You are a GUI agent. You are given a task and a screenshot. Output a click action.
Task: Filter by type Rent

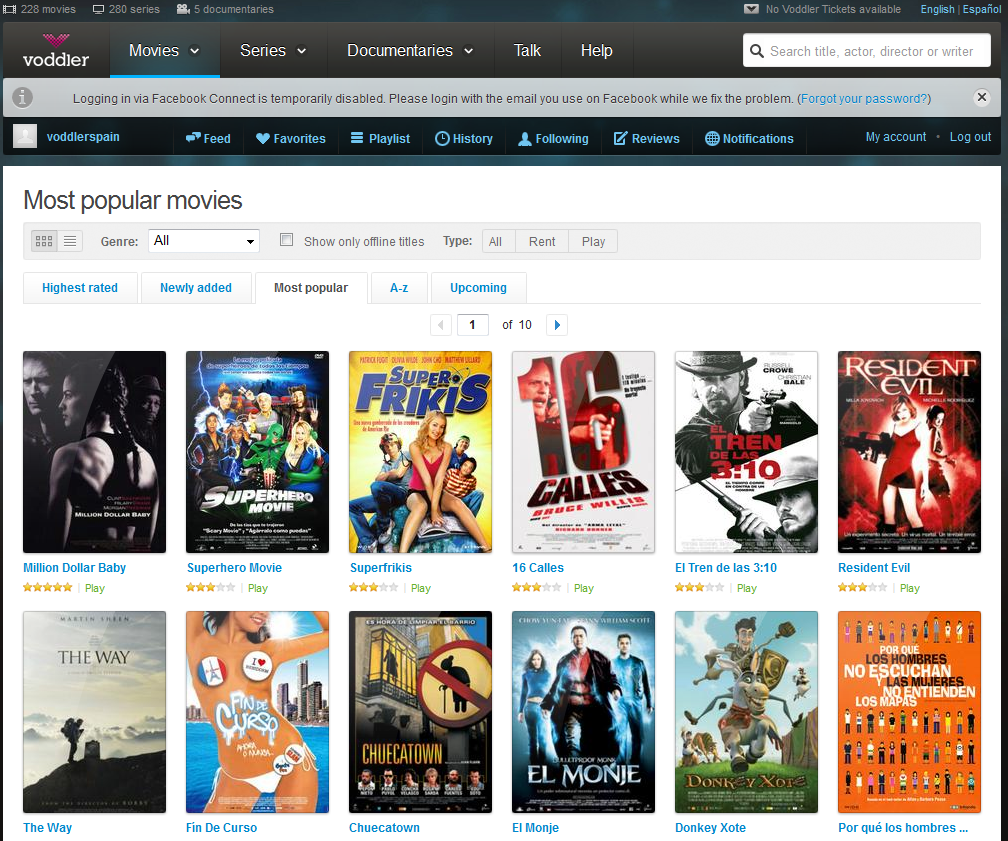[x=542, y=241]
